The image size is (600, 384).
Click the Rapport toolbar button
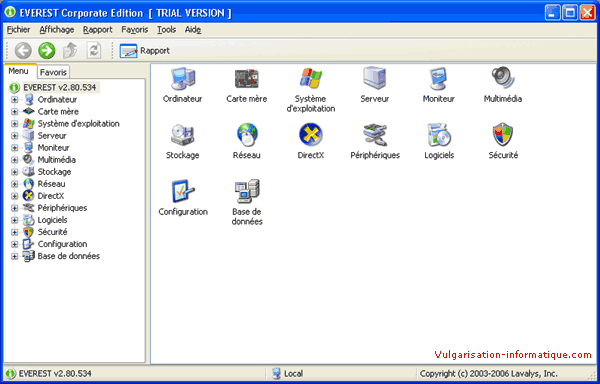pos(145,50)
